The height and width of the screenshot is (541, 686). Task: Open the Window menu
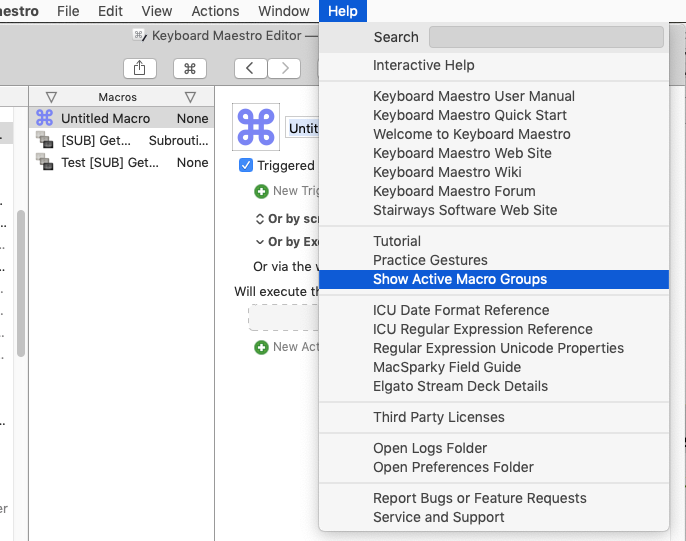[x=284, y=11]
